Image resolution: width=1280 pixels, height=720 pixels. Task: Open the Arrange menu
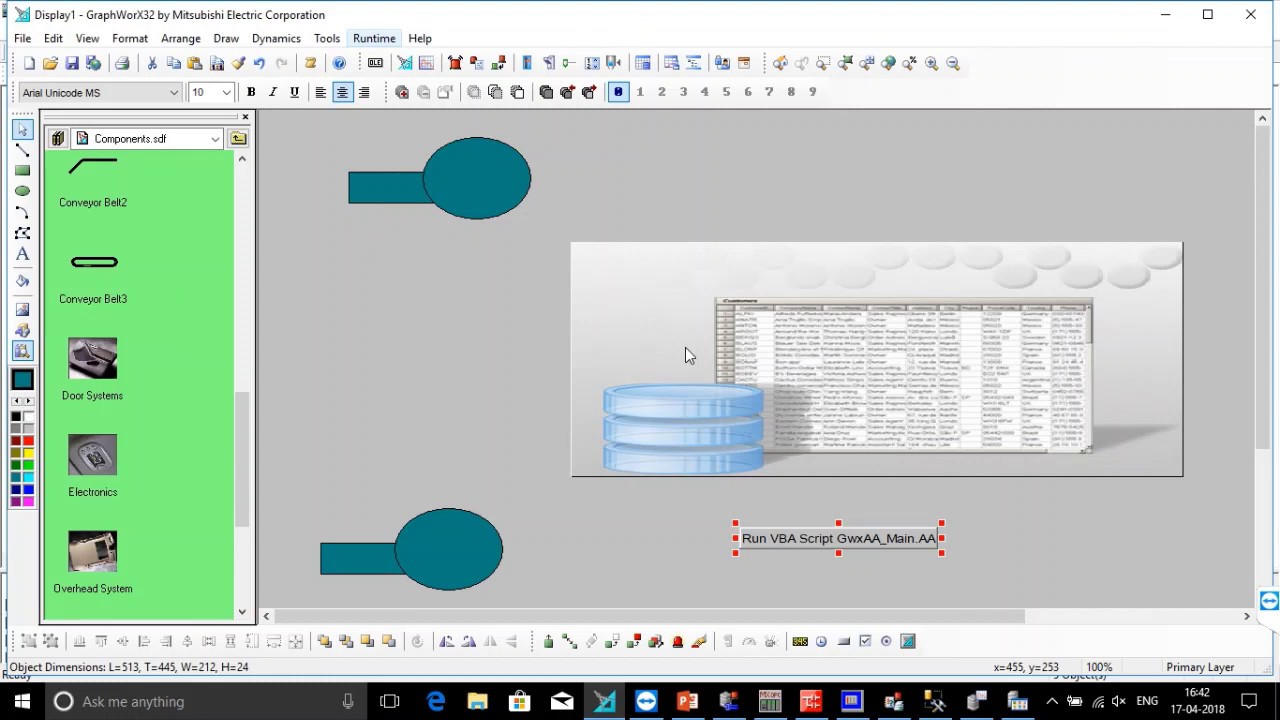pos(181,38)
